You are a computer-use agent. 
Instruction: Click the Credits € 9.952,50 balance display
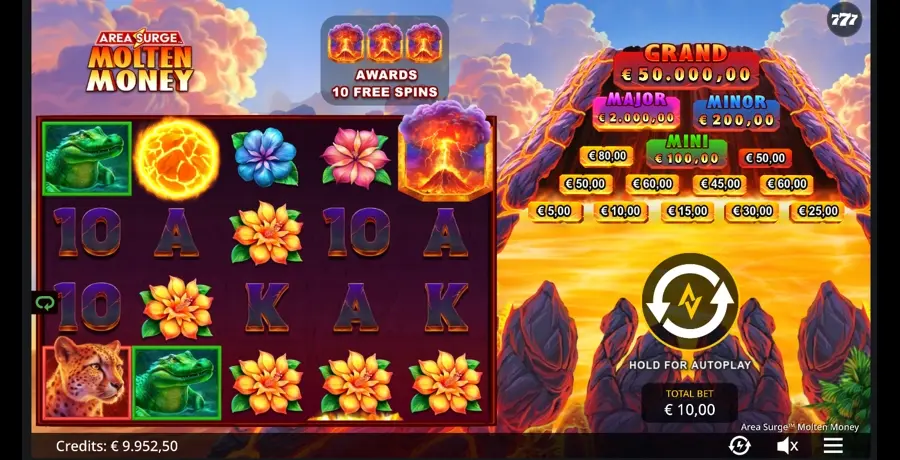tap(117, 446)
